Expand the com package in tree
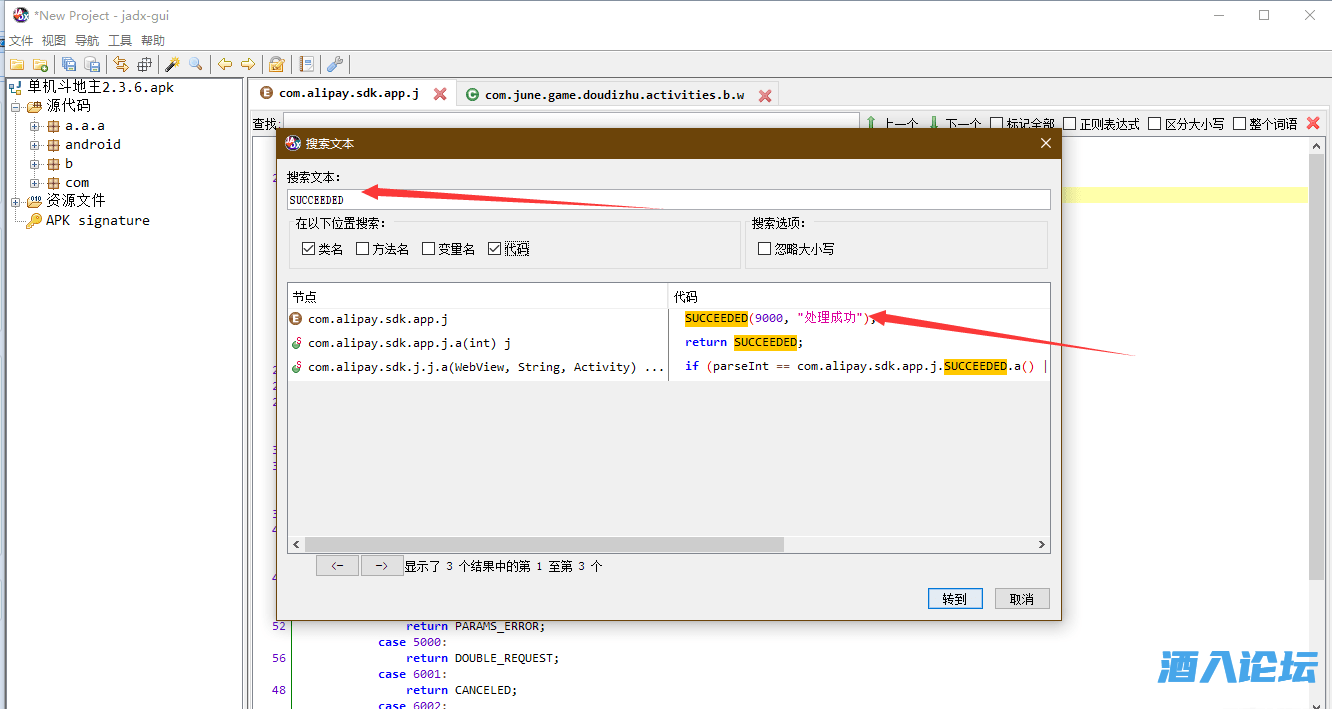 [35, 183]
